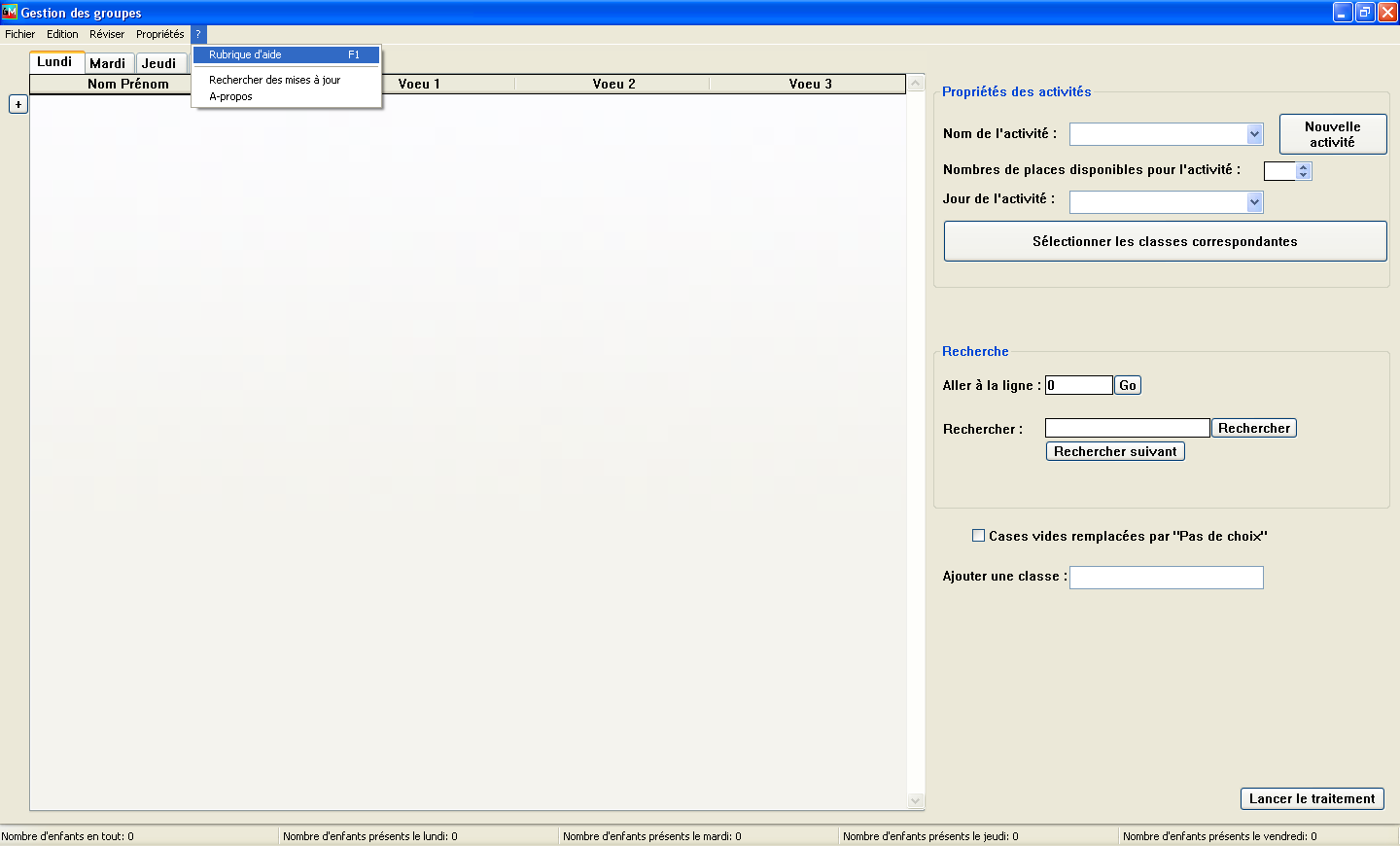
Task: Choose "Rechercher des mises à jour"
Action: pos(275,80)
